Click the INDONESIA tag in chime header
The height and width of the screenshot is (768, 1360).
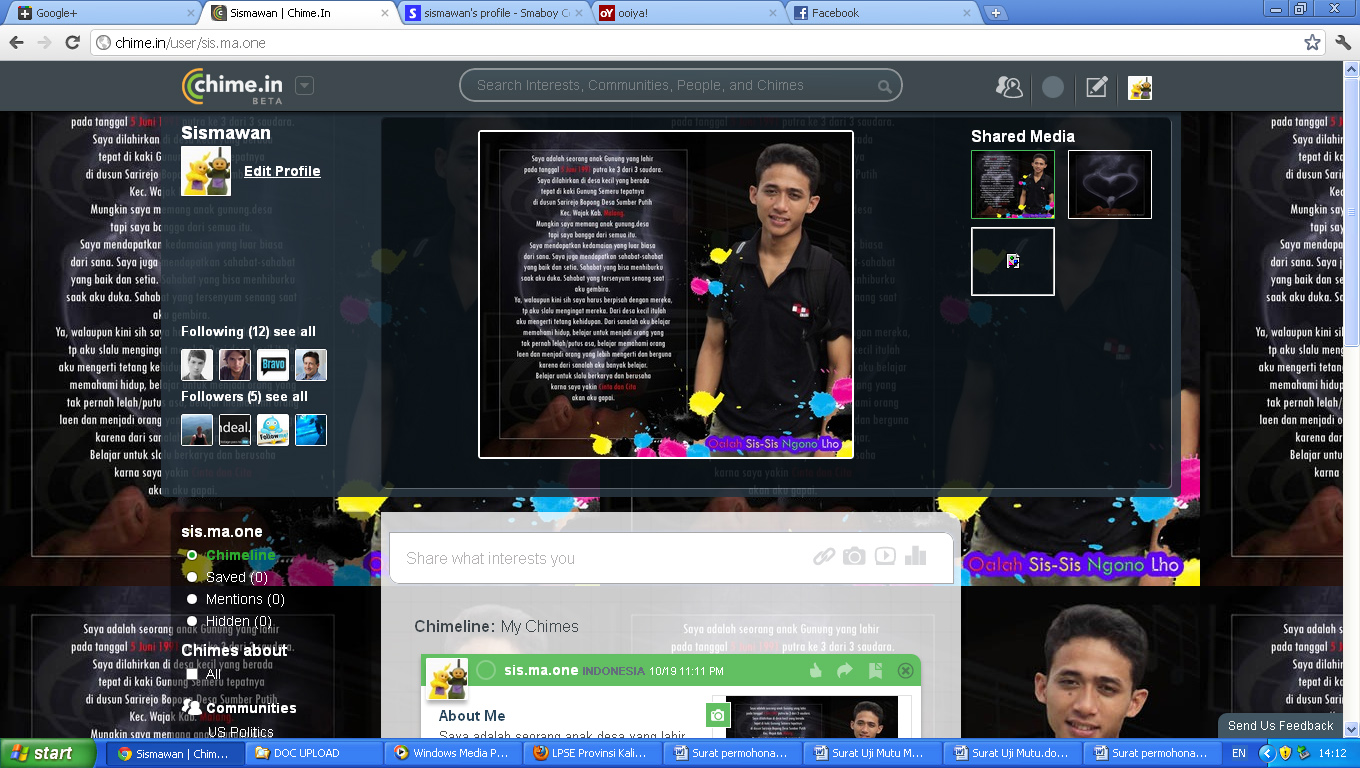coord(614,671)
